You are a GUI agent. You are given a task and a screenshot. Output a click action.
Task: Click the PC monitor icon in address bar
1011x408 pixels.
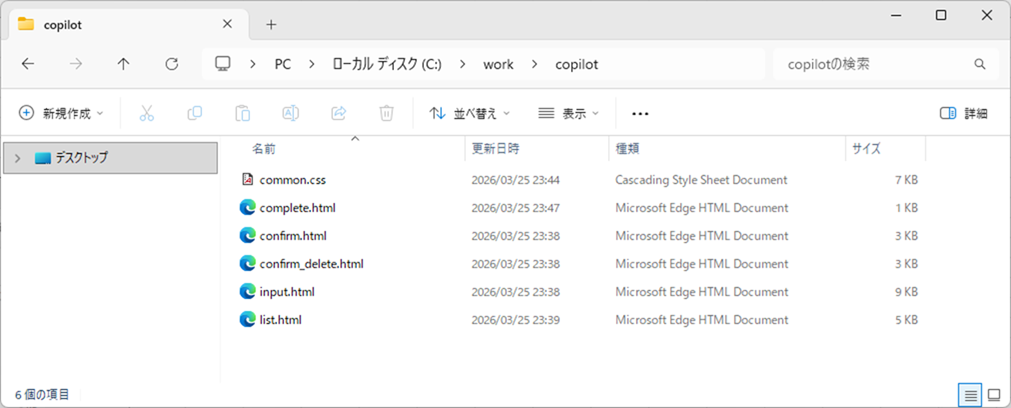[223, 64]
